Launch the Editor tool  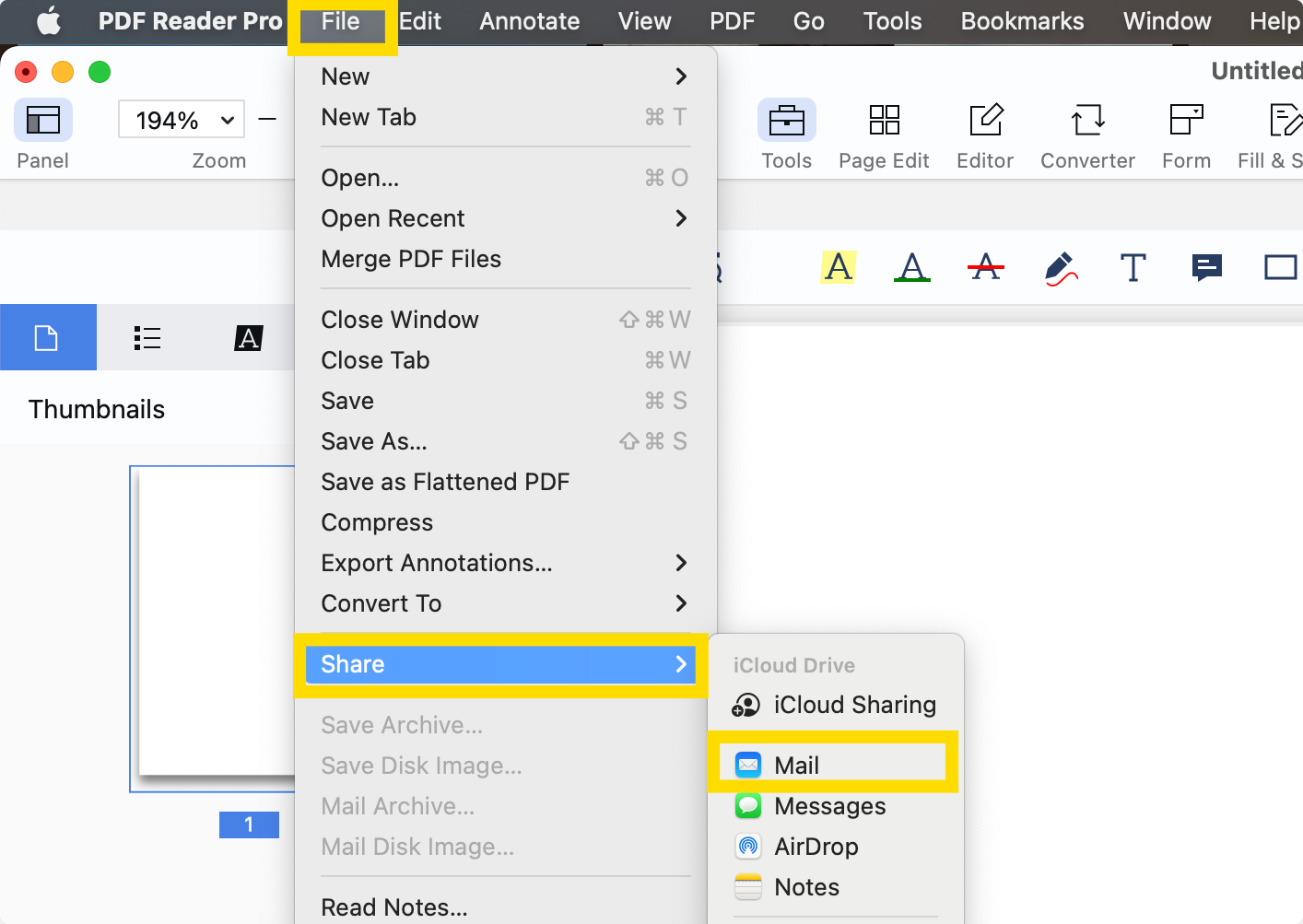985,120
